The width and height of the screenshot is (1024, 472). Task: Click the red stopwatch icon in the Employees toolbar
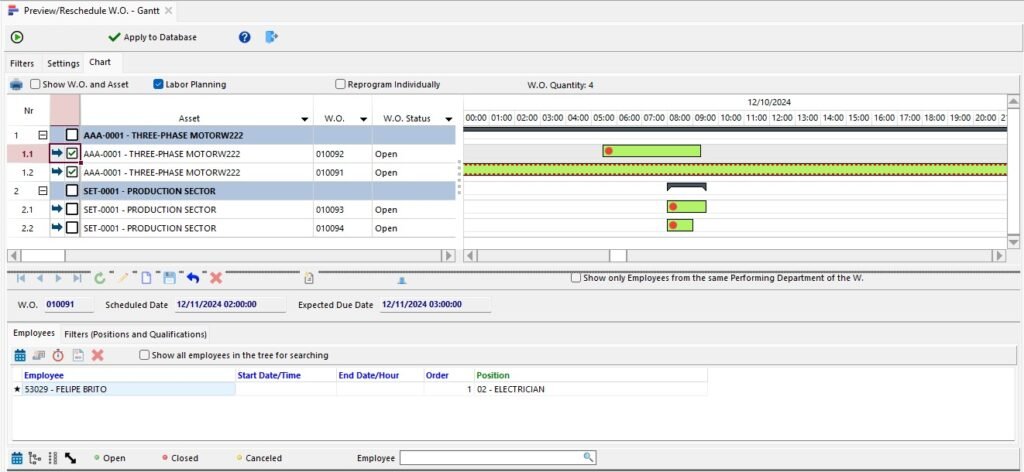[x=58, y=355]
